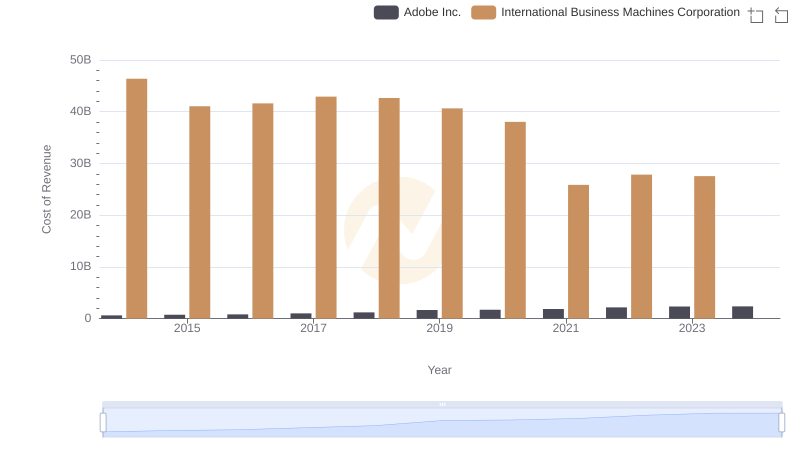This screenshot has width=800, height=461.
Task: Click the Year axis title
Action: point(439,370)
